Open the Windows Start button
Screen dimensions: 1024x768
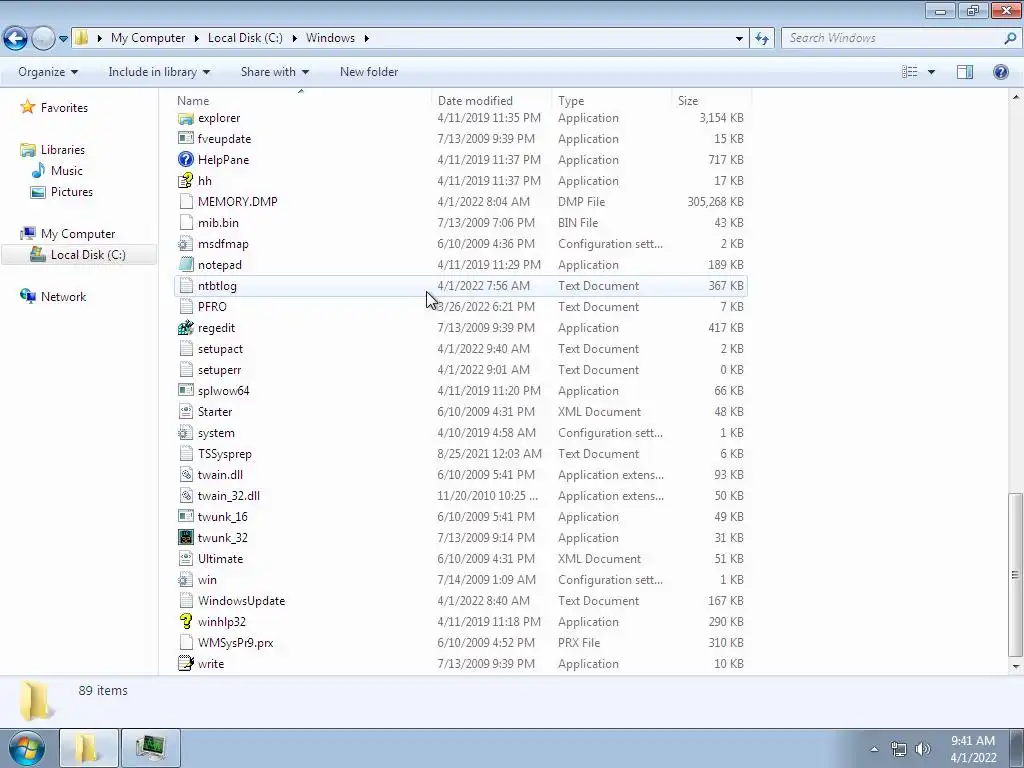pos(27,748)
